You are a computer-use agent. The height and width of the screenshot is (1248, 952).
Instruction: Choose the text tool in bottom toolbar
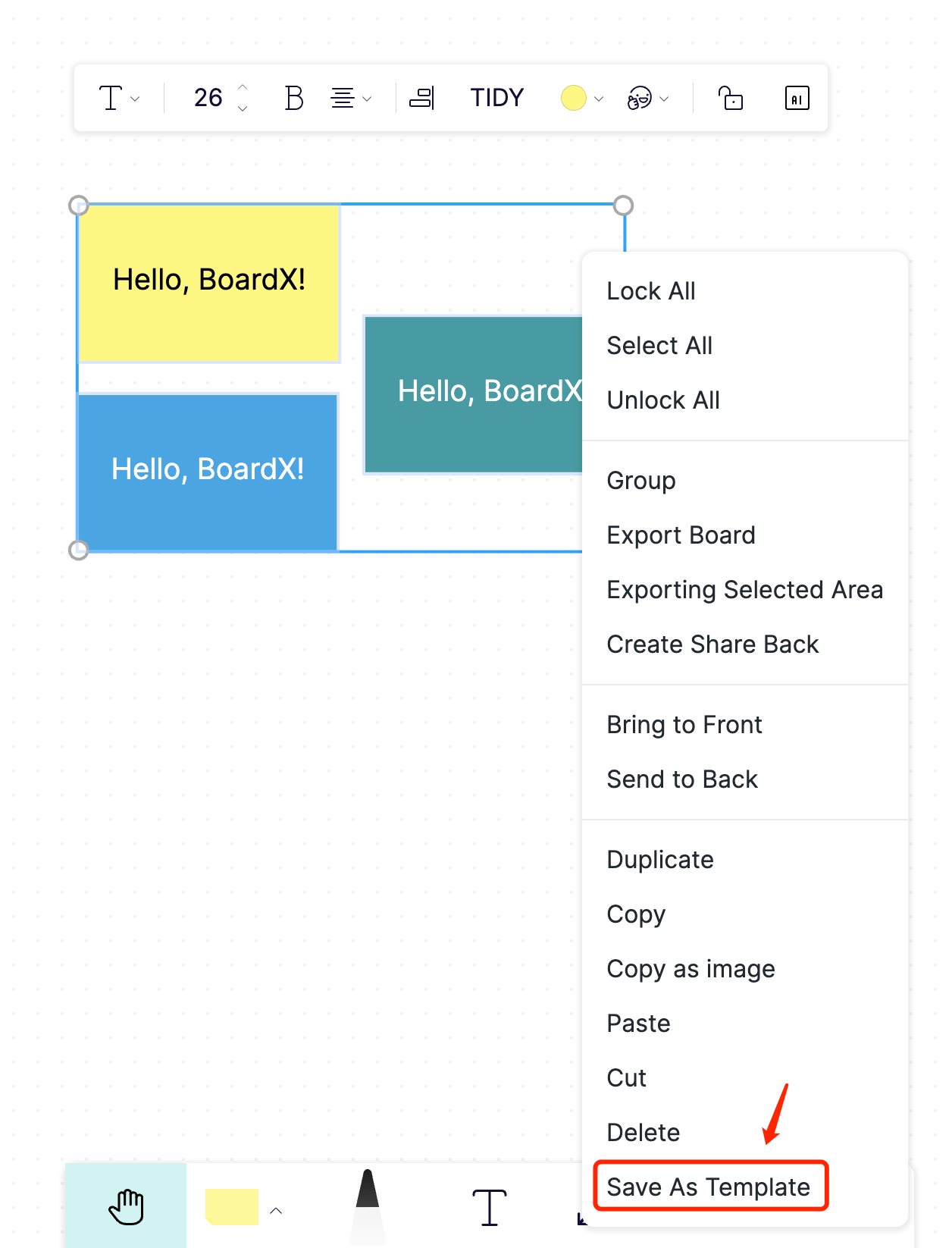489,1206
